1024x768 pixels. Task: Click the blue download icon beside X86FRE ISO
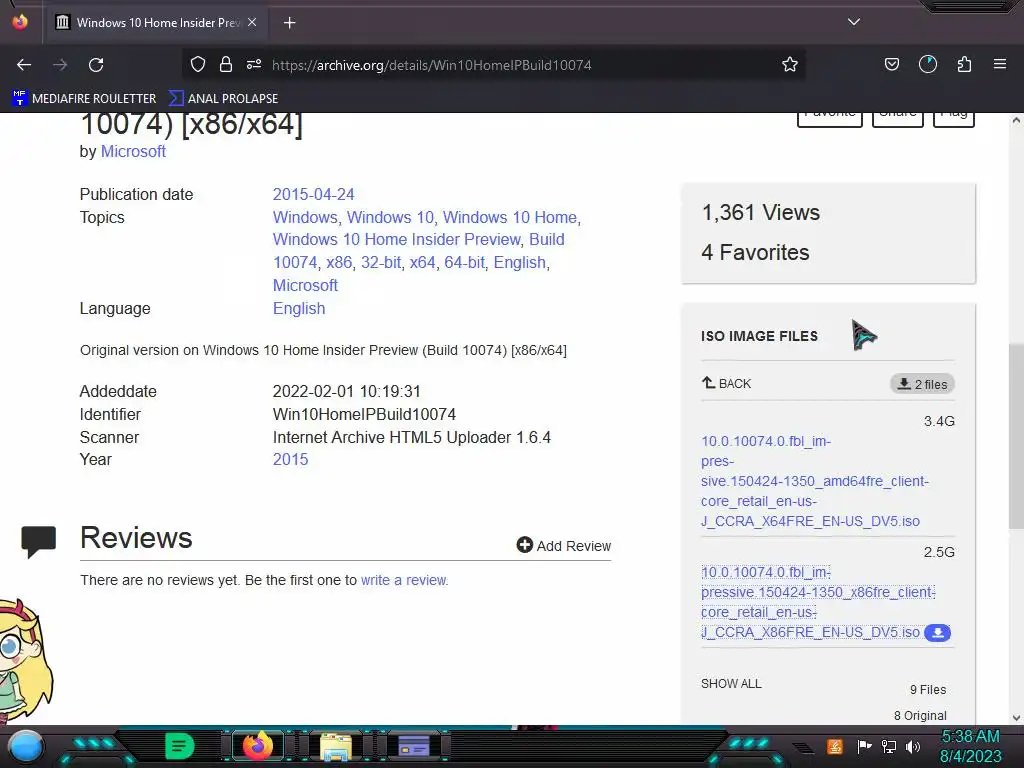pyautogui.click(x=937, y=633)
